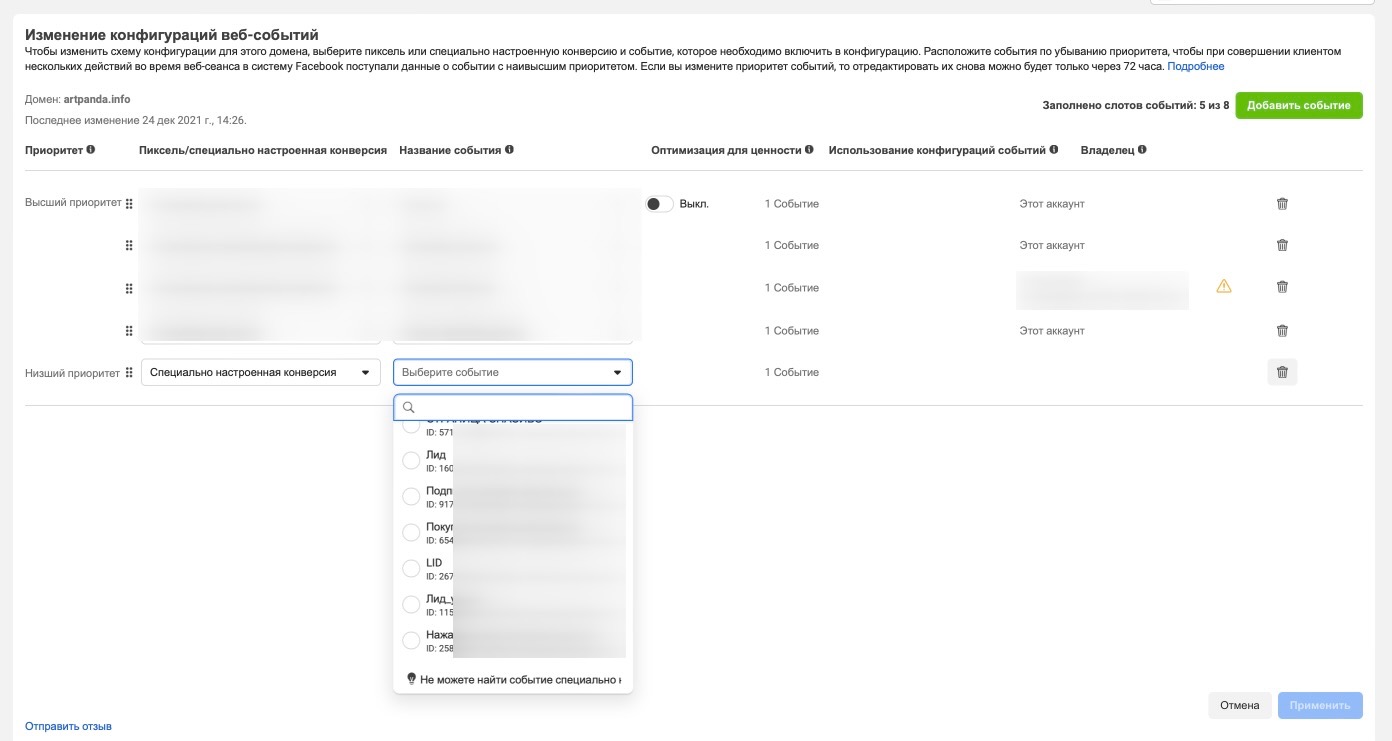
Task: Click the info icon next to Приоритет
Action: 91,150
